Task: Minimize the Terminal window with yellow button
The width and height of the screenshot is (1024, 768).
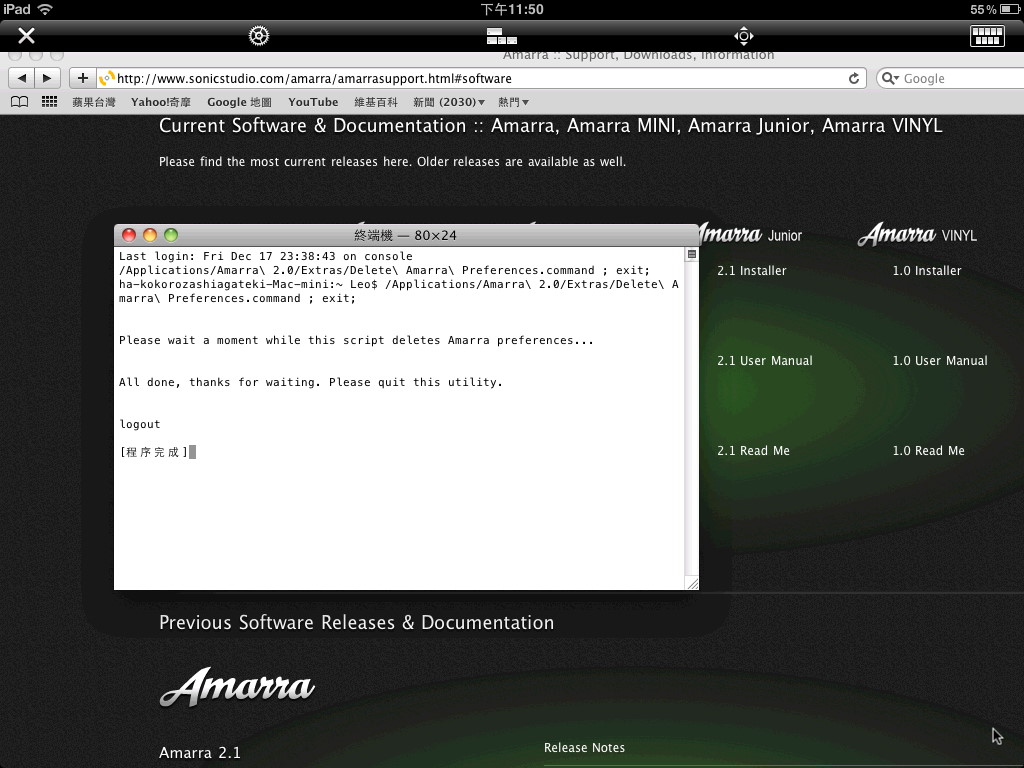Action: pos(150,235)
